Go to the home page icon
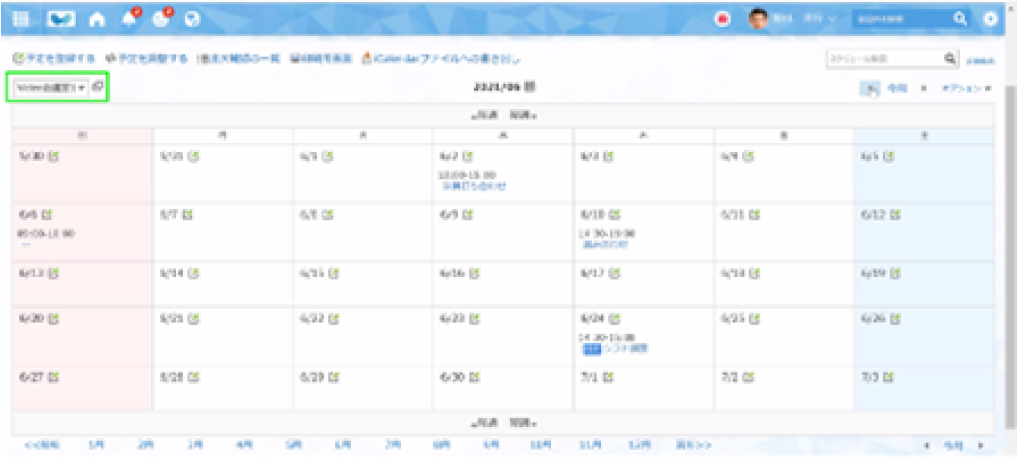This screenshot has height=470, width=1017. pyautogui.click(x=97, y=19)
